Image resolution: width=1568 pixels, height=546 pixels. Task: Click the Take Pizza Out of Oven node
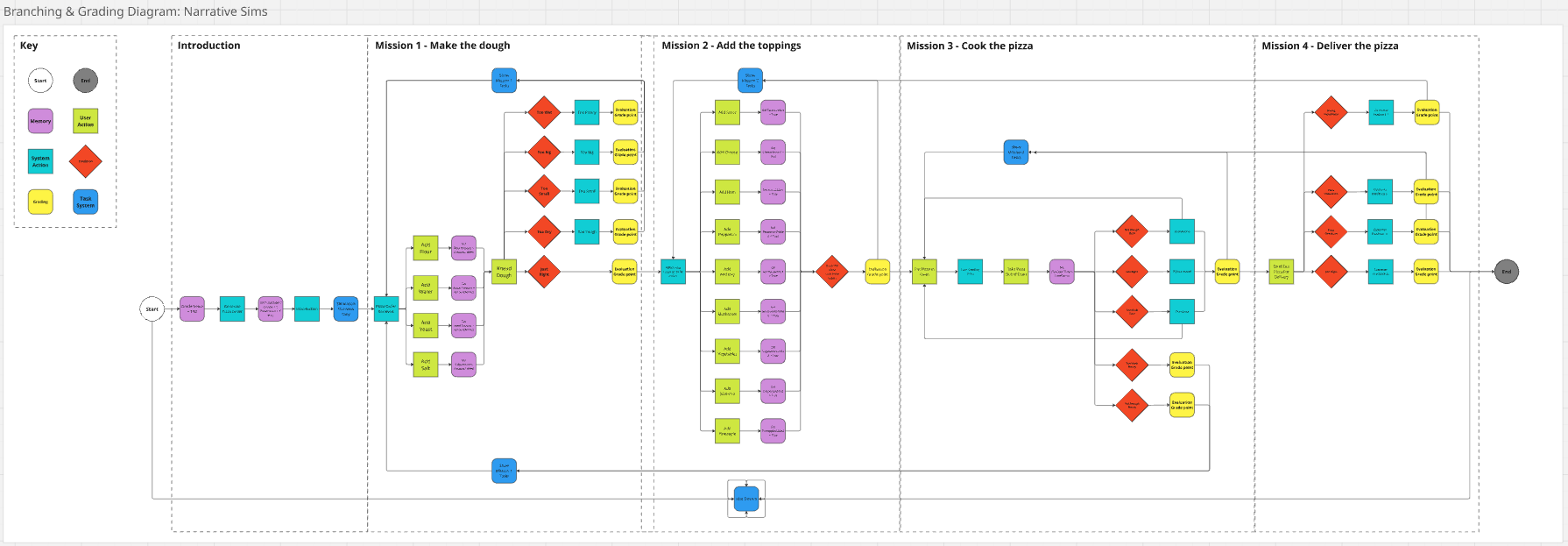[1016, 272]
